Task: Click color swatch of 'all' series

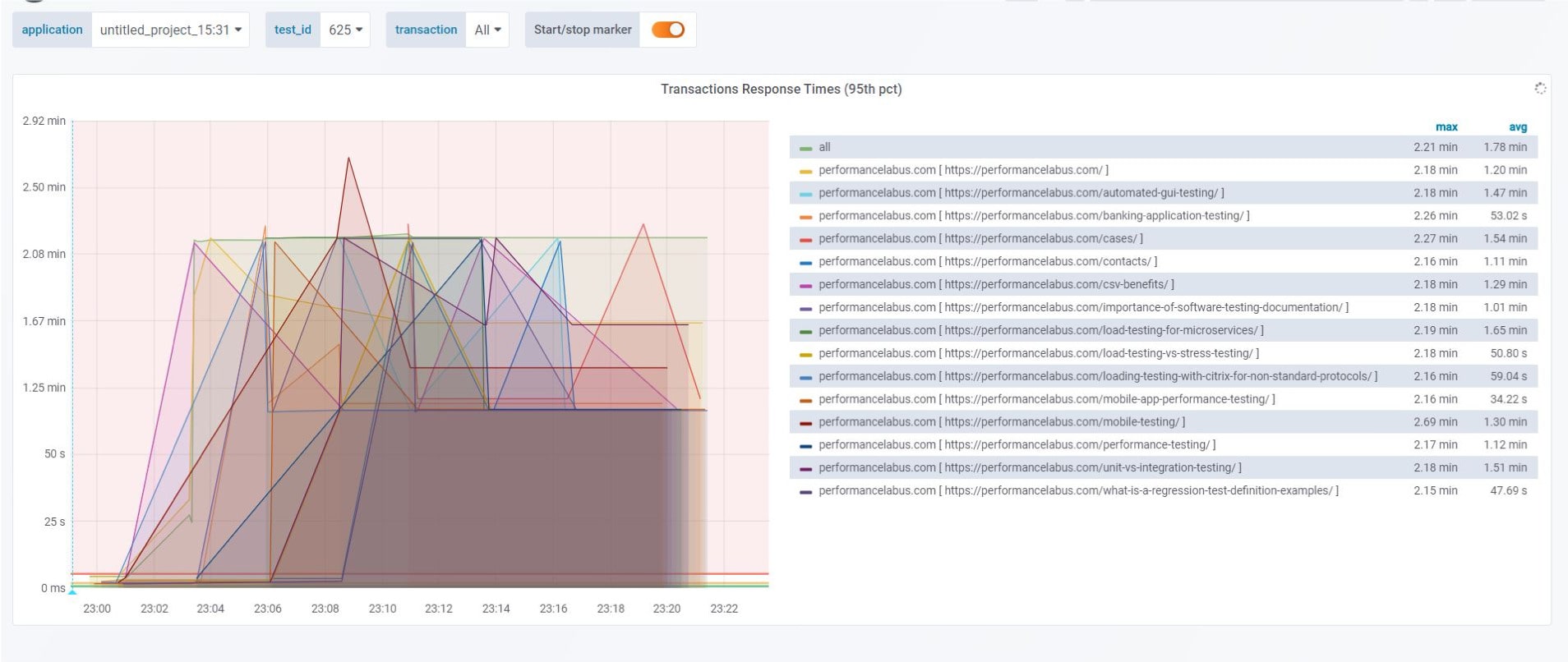Action: (805, 149)
